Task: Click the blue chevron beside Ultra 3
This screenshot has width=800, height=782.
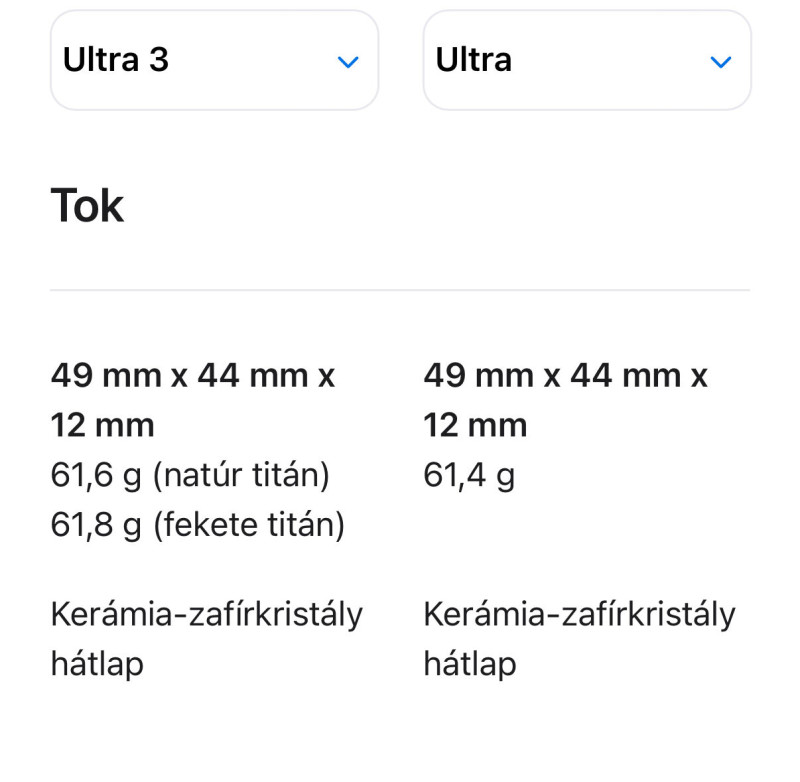Action: click(348, 62)
